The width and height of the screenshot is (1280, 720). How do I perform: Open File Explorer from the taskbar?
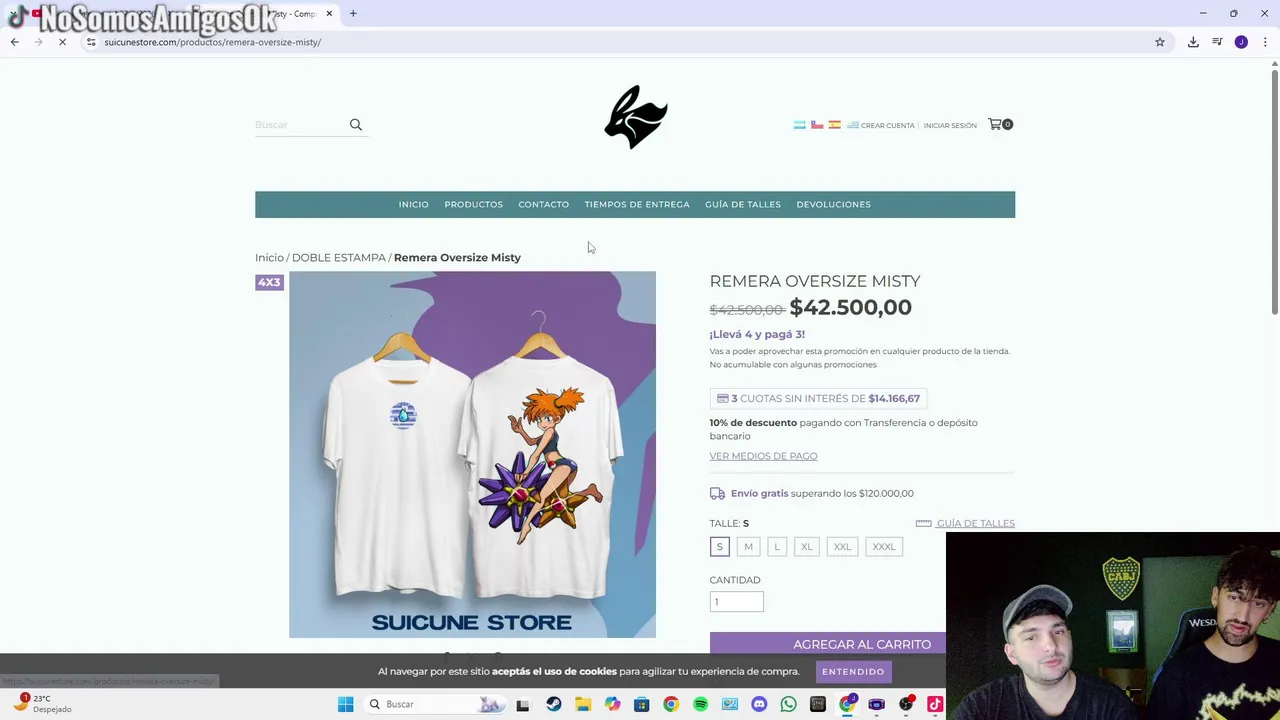[583, 704]
